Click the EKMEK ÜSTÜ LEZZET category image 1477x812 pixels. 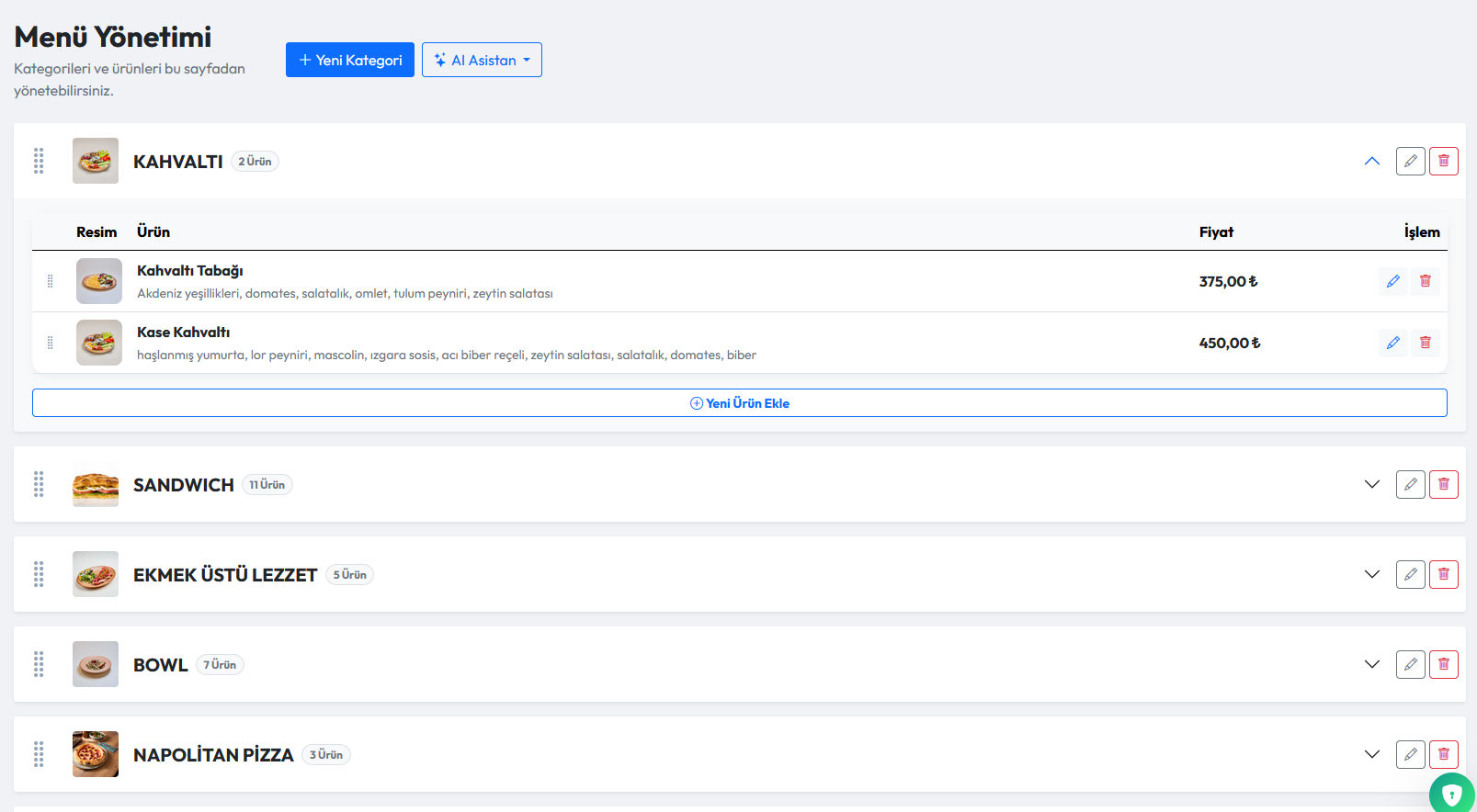[x=96, y=574]
